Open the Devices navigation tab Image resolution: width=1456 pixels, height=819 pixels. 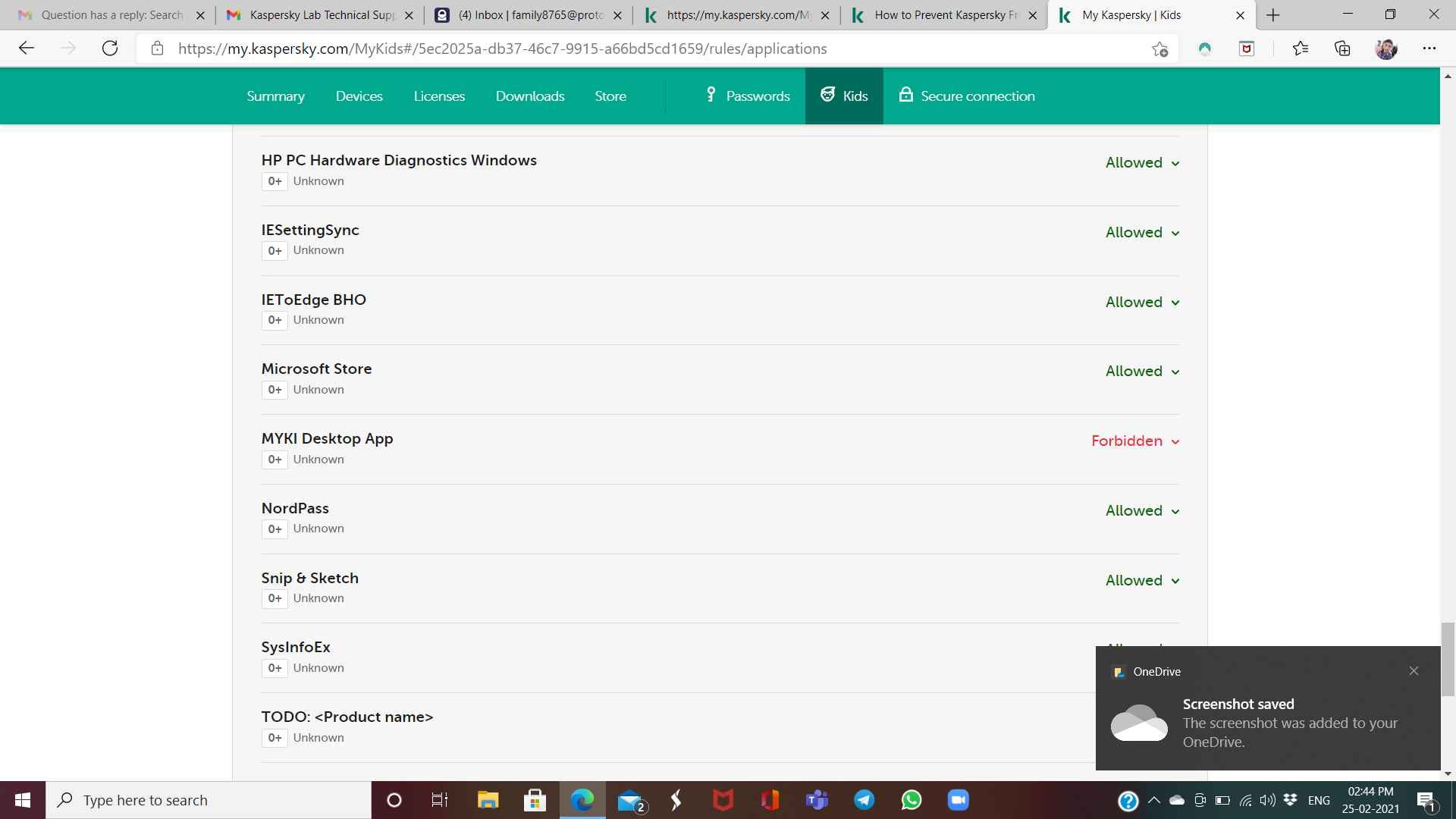[359, 96]
